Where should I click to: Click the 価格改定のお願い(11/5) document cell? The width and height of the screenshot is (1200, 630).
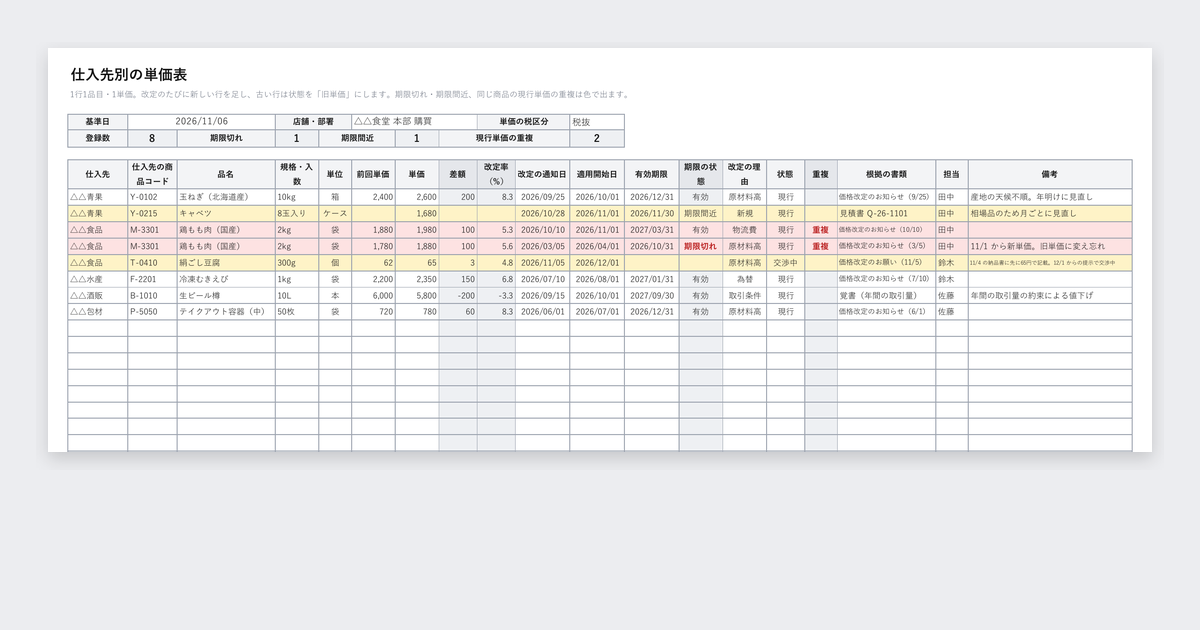coord(886,262)
